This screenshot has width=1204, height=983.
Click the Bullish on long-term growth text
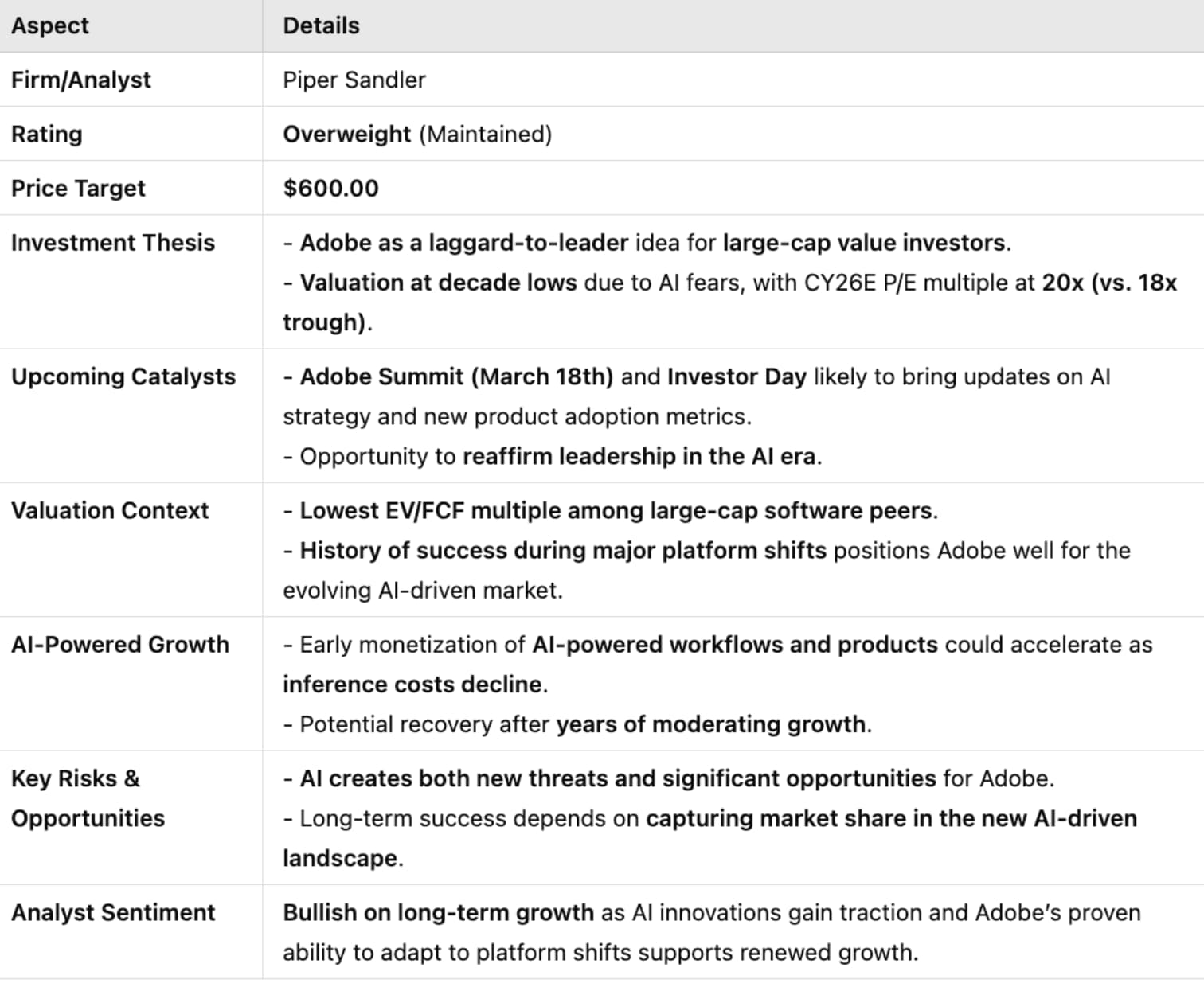(438, 913)
